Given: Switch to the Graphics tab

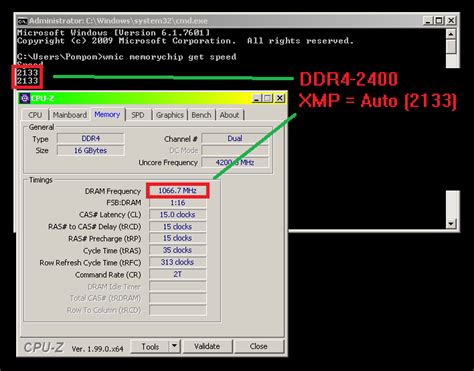Looking at the screenshot, I should click(170, 115).
